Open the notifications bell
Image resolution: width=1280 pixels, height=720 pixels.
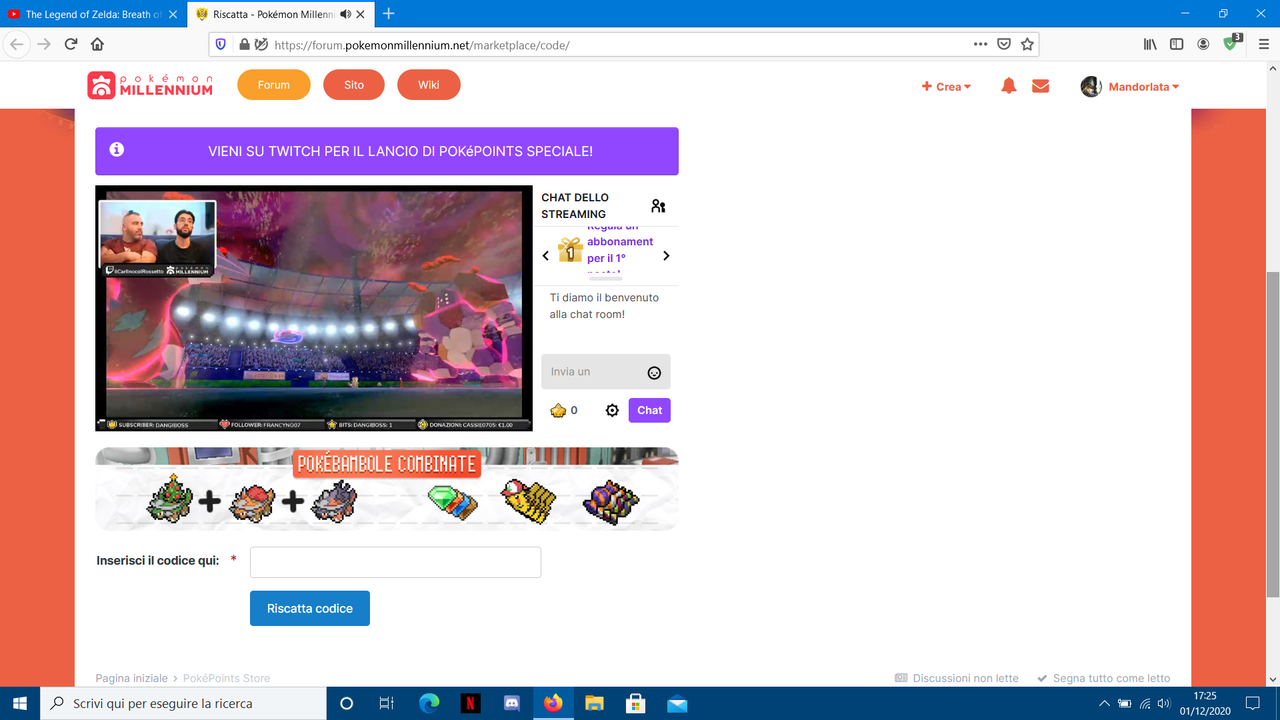(x=1009, y=87)
